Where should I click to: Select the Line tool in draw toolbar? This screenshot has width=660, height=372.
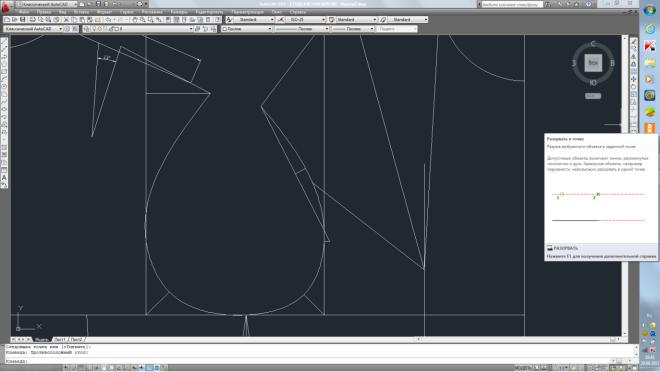(4, 40)
